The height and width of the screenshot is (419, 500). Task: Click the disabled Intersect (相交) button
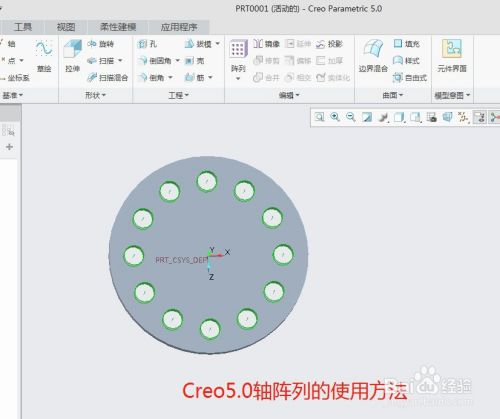pyautogui.click(x=298, y=78)
